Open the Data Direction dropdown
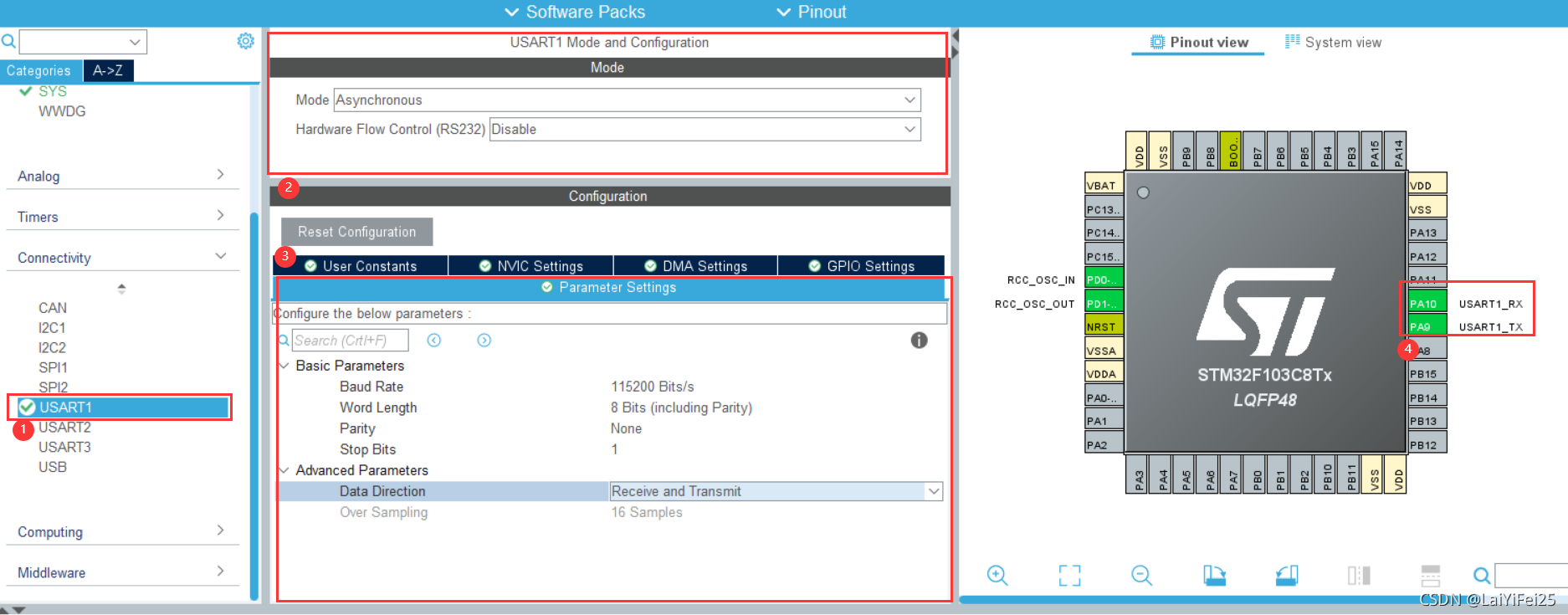 click(x=776, y=491)
